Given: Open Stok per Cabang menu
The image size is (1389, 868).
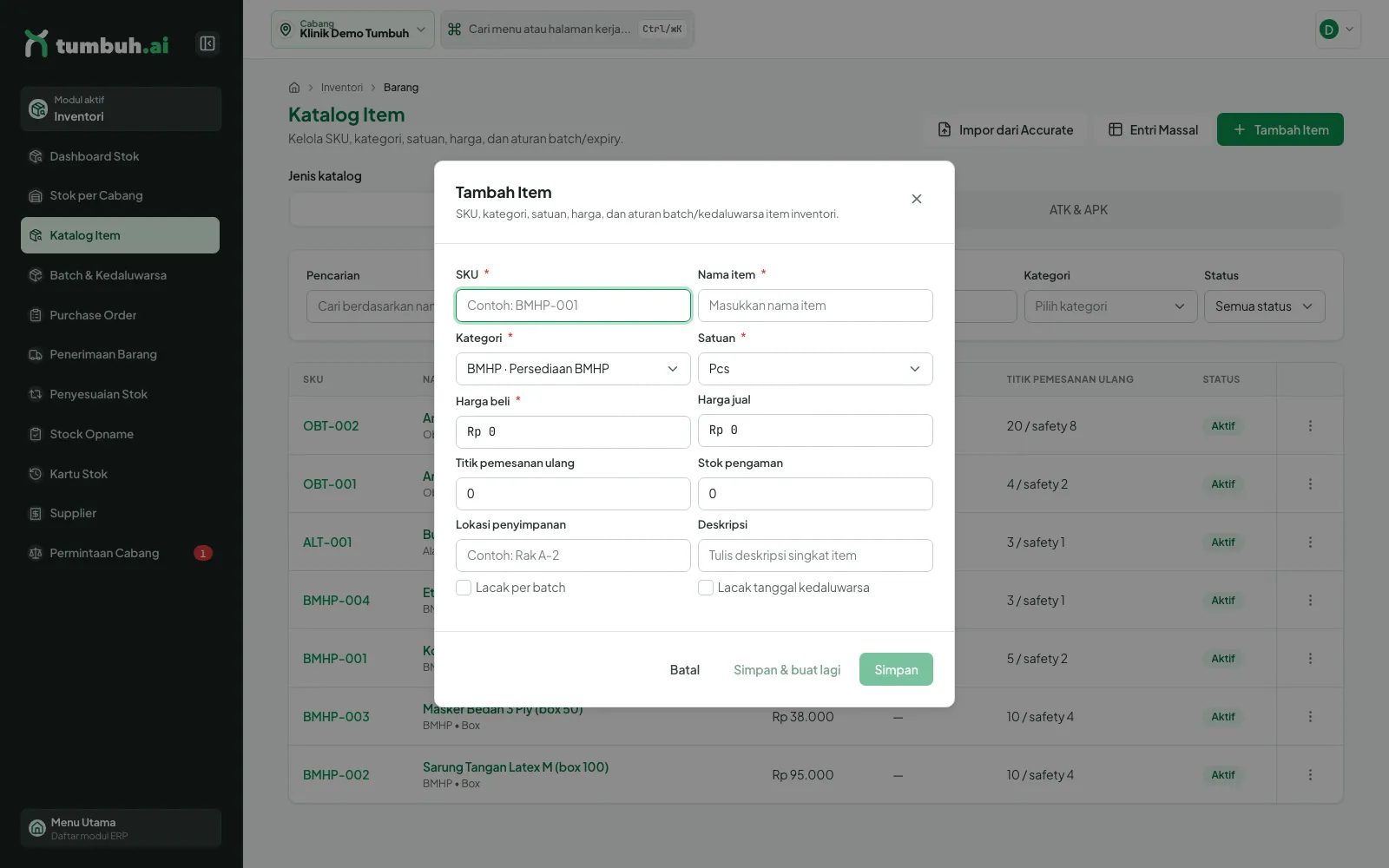Looking at the screenshot, I should coord(120,196).
